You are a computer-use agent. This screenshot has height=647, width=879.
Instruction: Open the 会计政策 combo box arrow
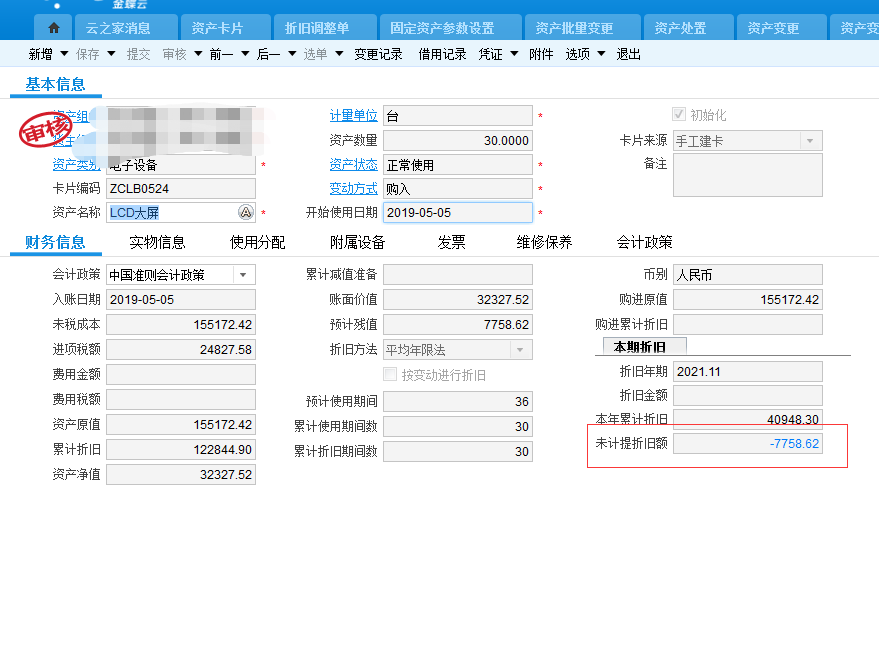point(244,275)
